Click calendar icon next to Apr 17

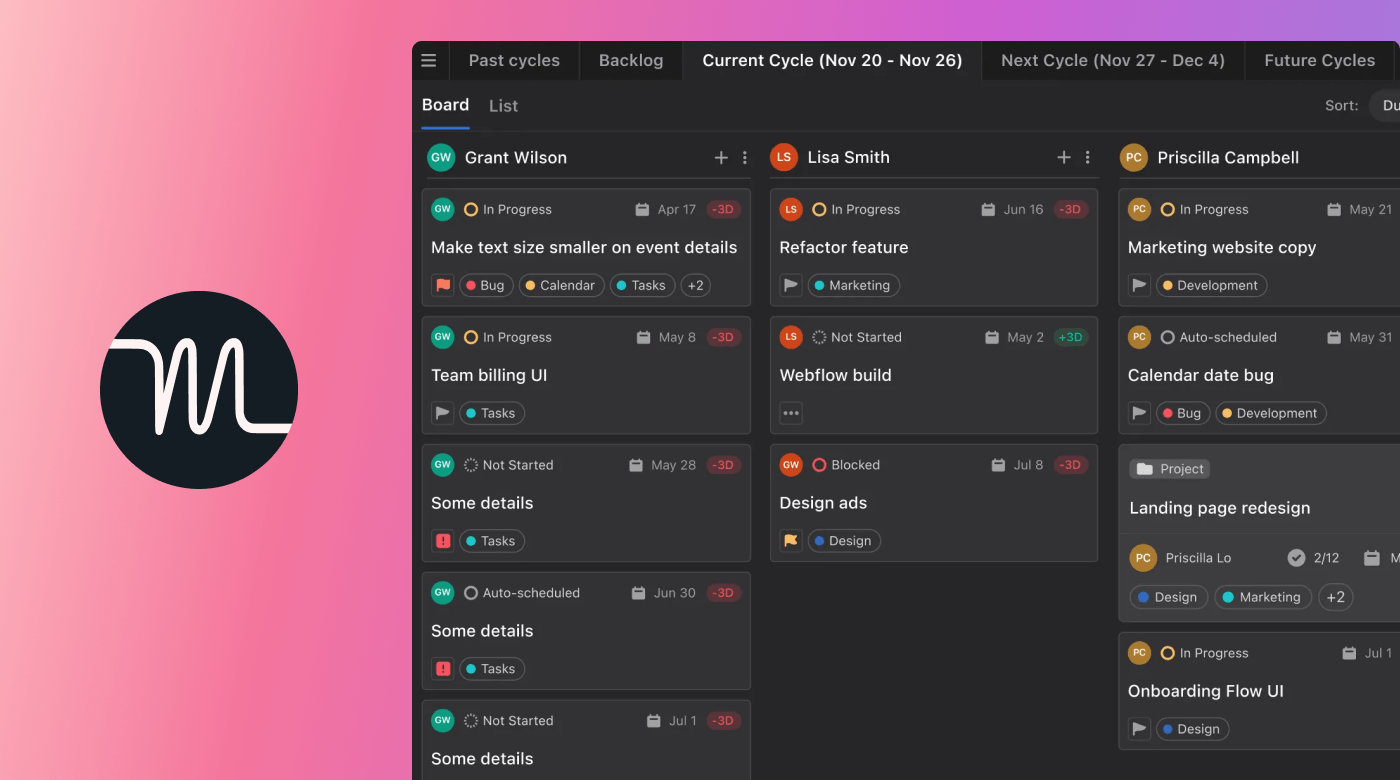pyautogui.click(x=643, y=209)
